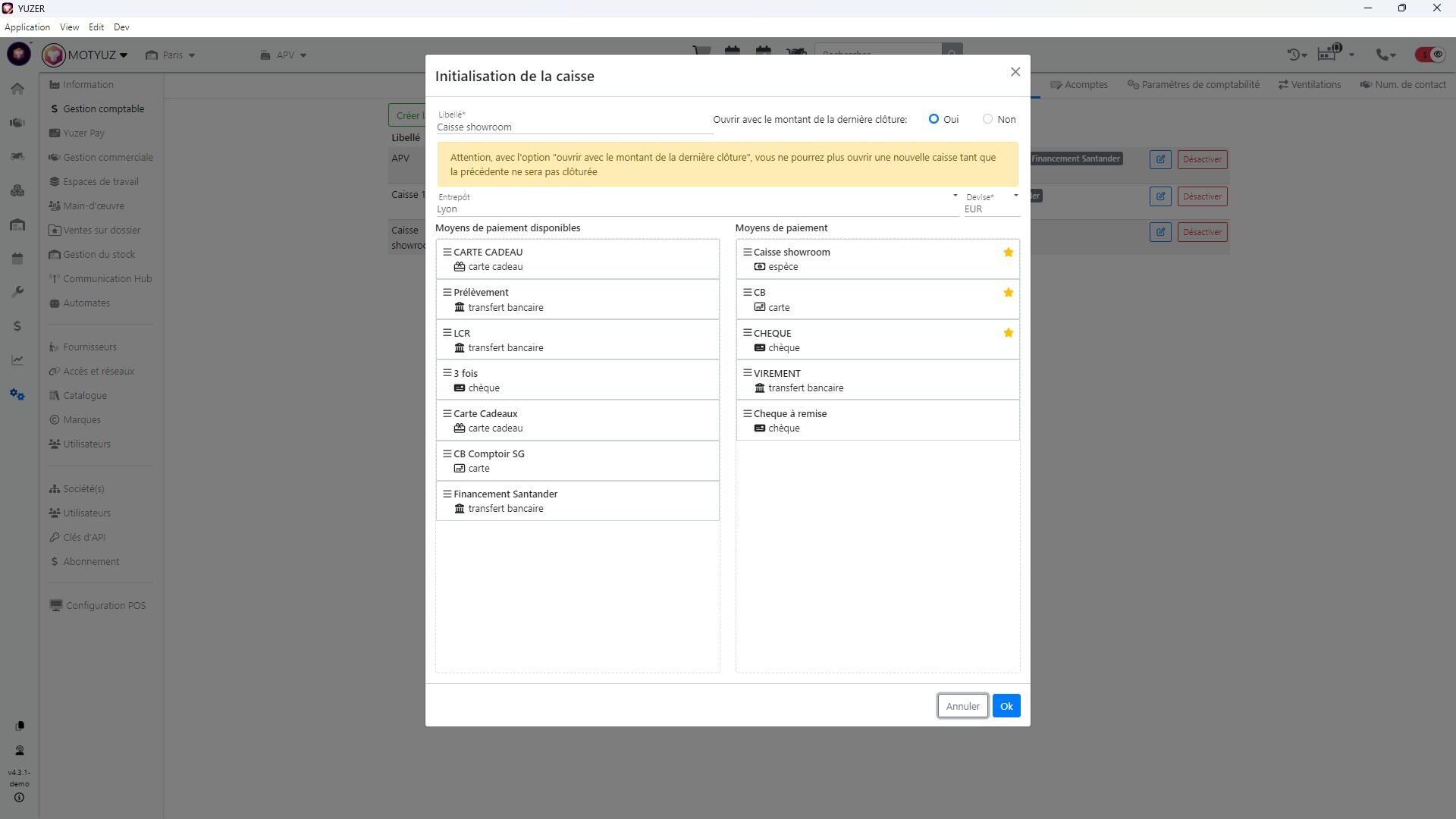Confirm with the Ok button
The width and height of the screenshot is (1456, 819).
pyautogui.click(x=1006, y=706)
